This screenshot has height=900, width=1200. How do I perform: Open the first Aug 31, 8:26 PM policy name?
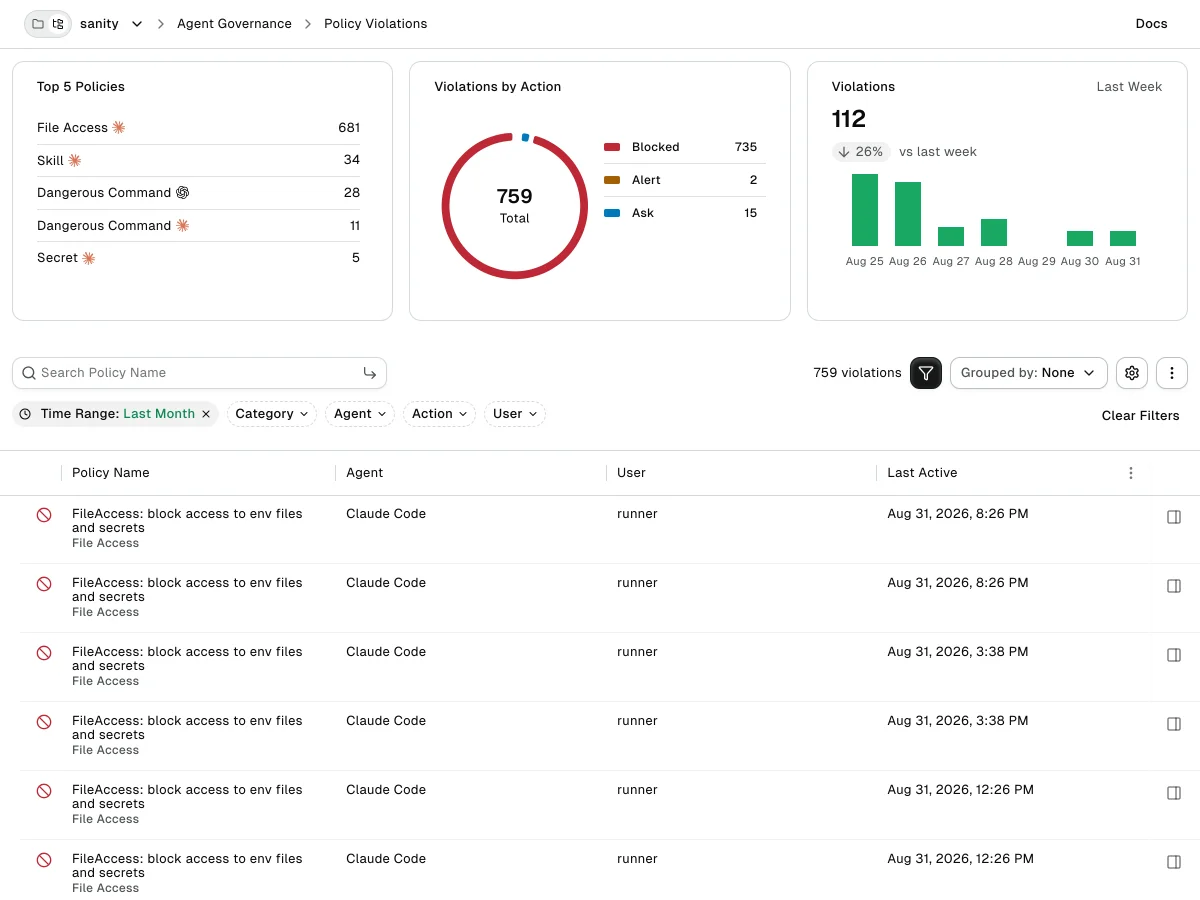(x=187, y=521)
